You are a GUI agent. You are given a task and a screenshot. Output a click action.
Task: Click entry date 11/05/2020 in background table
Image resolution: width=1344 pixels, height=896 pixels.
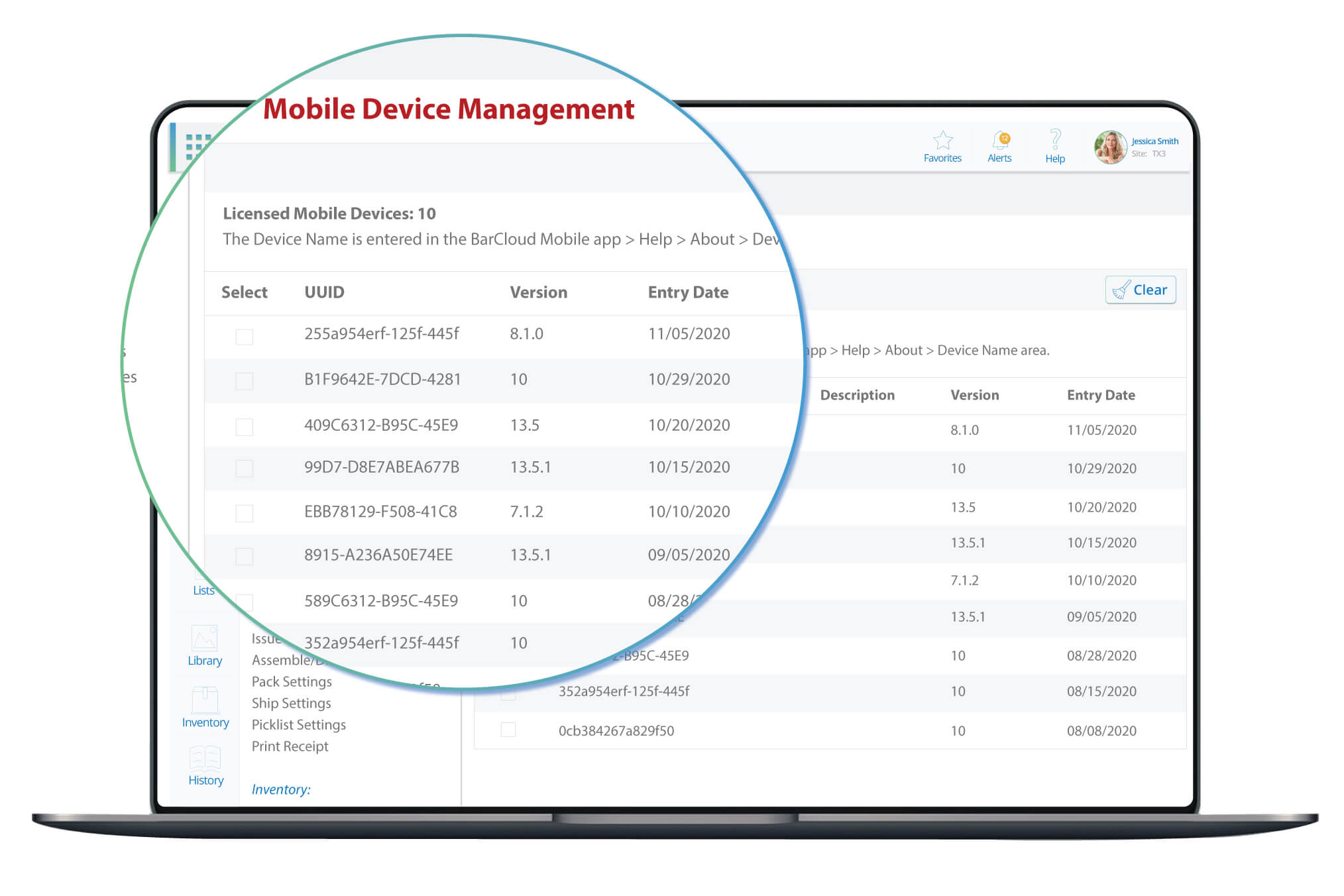1101,430
